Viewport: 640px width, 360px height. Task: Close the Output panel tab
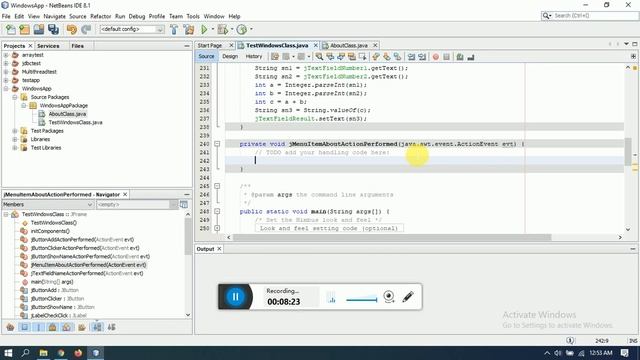click(x=219, y=249)
